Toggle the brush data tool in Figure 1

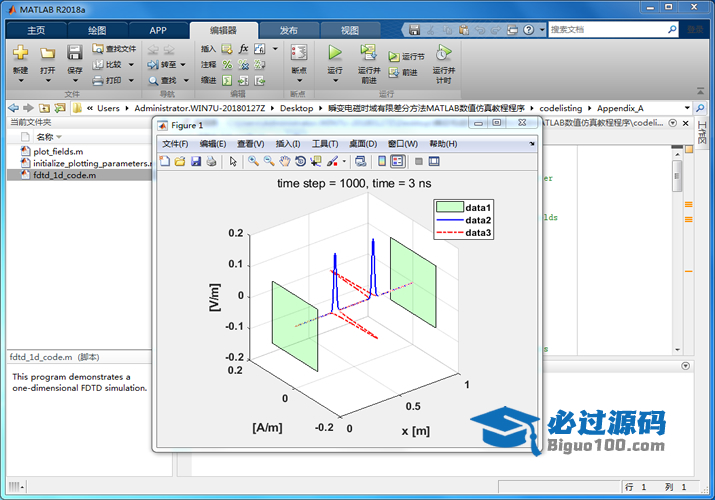tap(332, 161)
